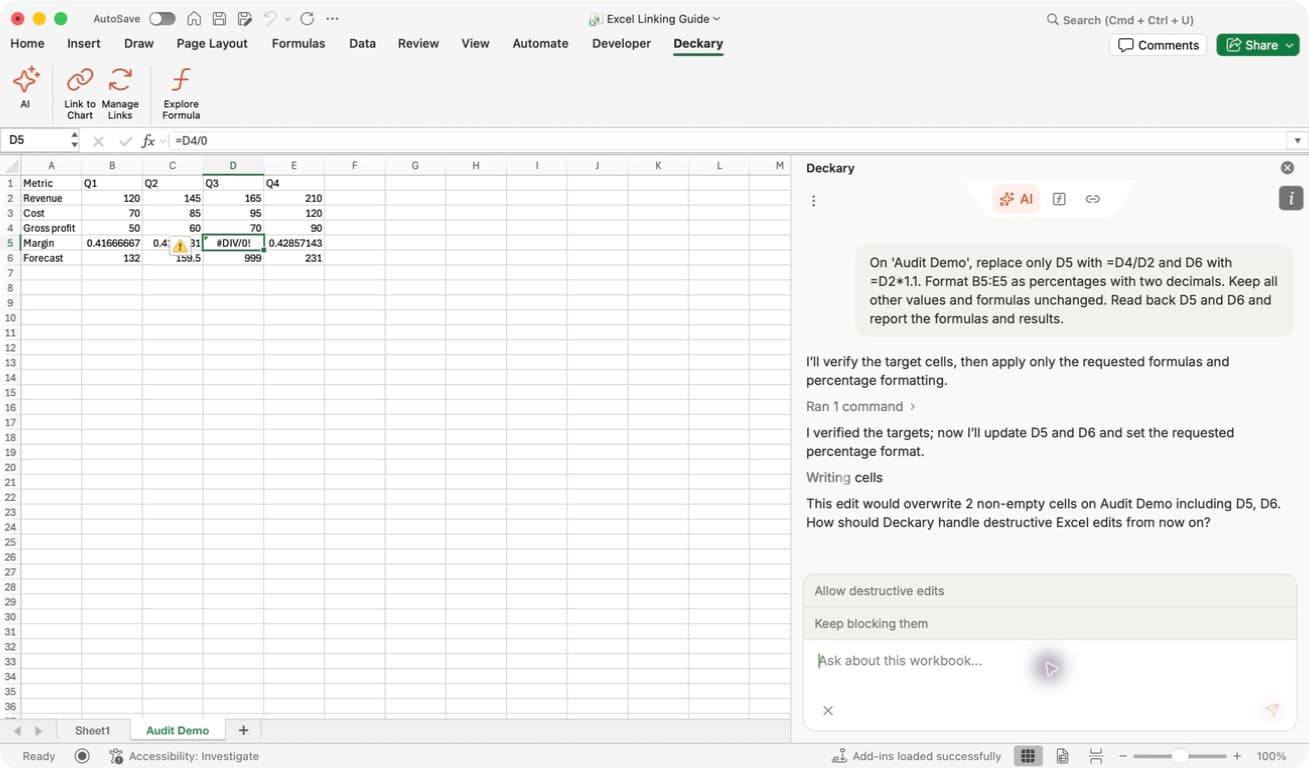Screen dimensions: 1309x768
Task: Click the formula bar showing =D4/0
Action: 725,141
